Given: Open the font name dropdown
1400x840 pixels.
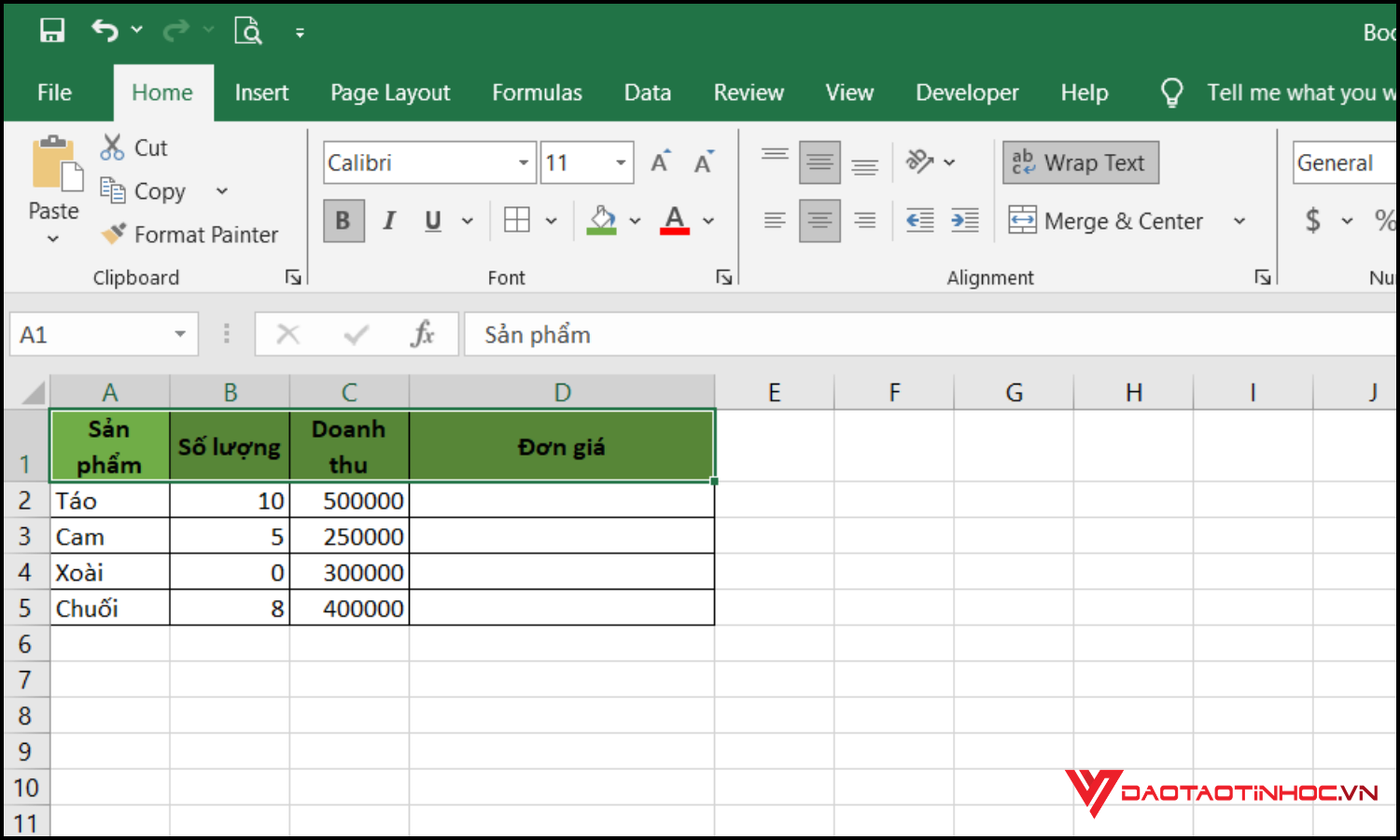Looking at the screenshot, I should point(524,161).
